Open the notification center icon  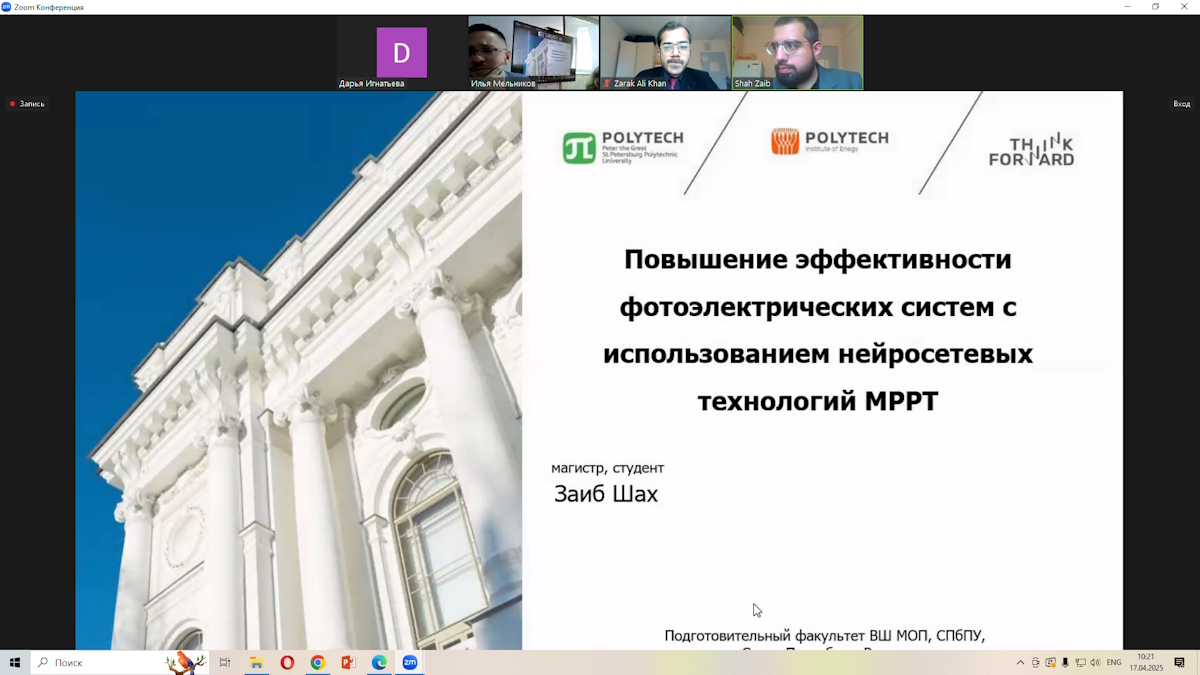tap(1180, 663)
